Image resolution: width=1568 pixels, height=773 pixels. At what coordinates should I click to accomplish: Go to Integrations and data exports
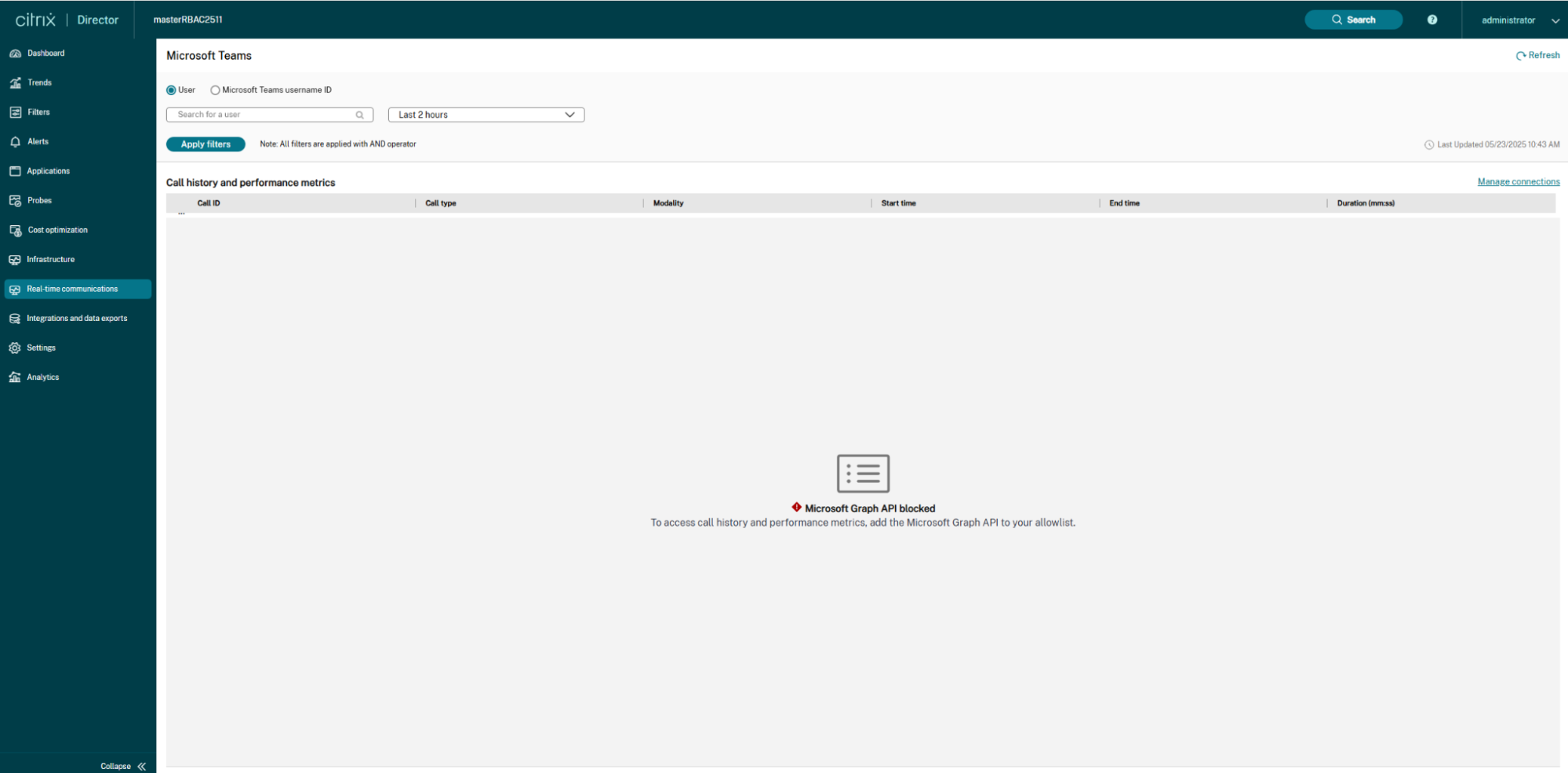(77, 318)
